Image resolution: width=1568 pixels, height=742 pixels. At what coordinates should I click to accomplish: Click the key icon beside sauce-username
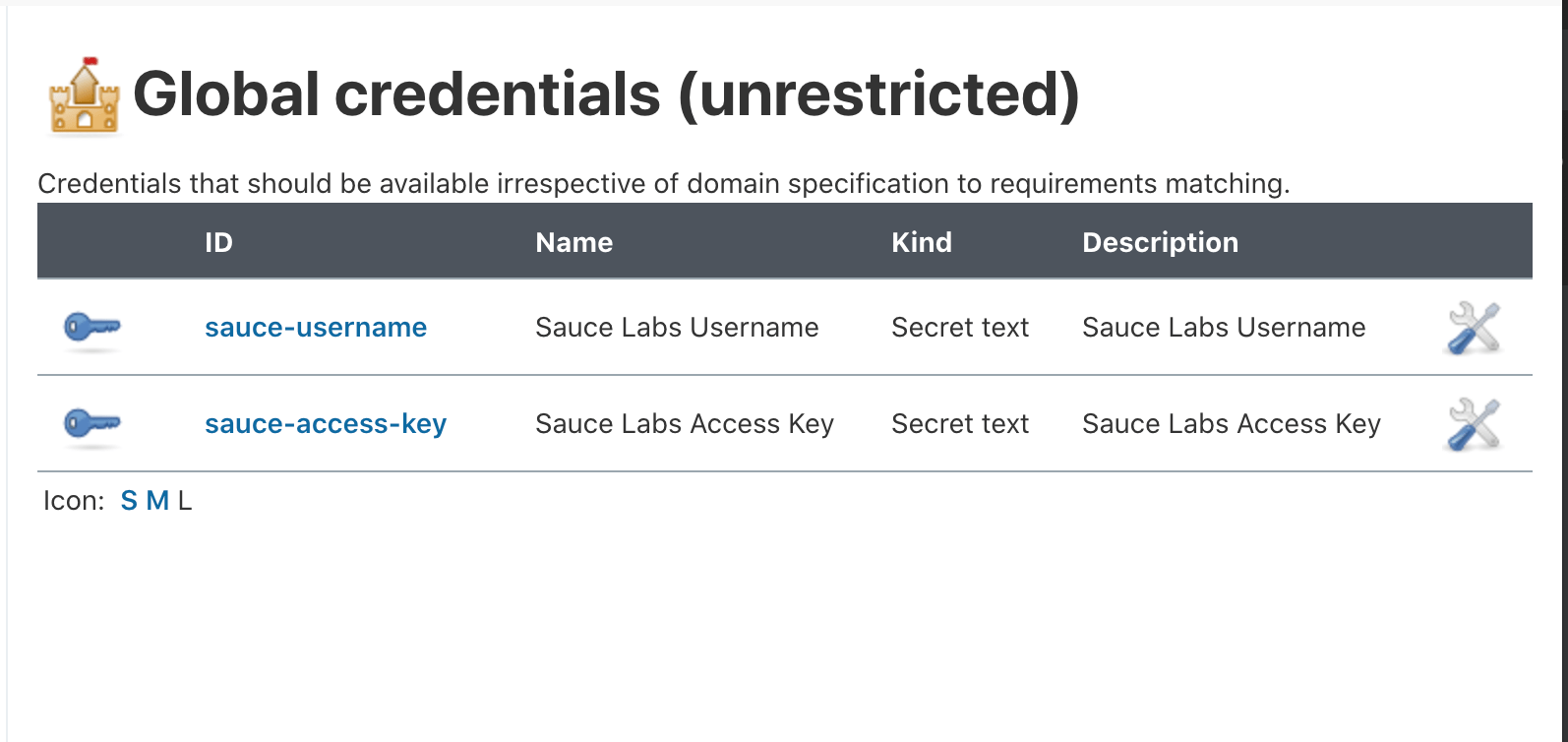click(91, 328)
